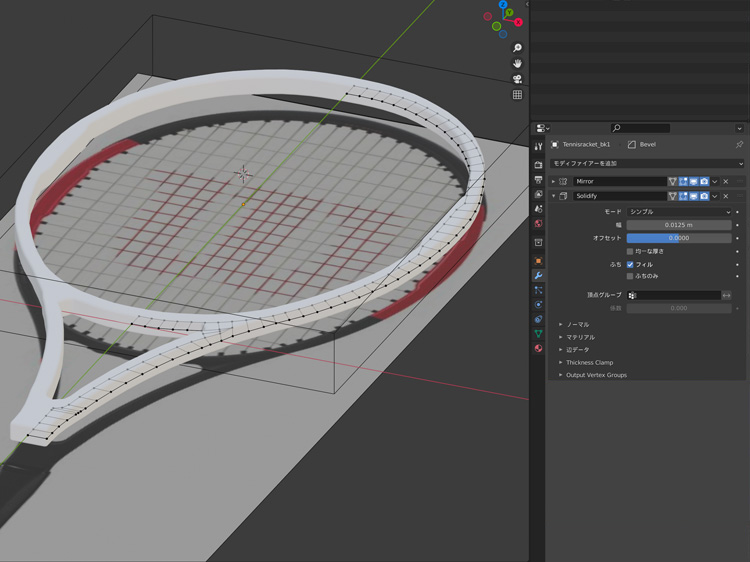The height and width of the screenshot is (562, 750).
Task: Enable the ふちのみ checkbox
Action: (x=630, y=276)
